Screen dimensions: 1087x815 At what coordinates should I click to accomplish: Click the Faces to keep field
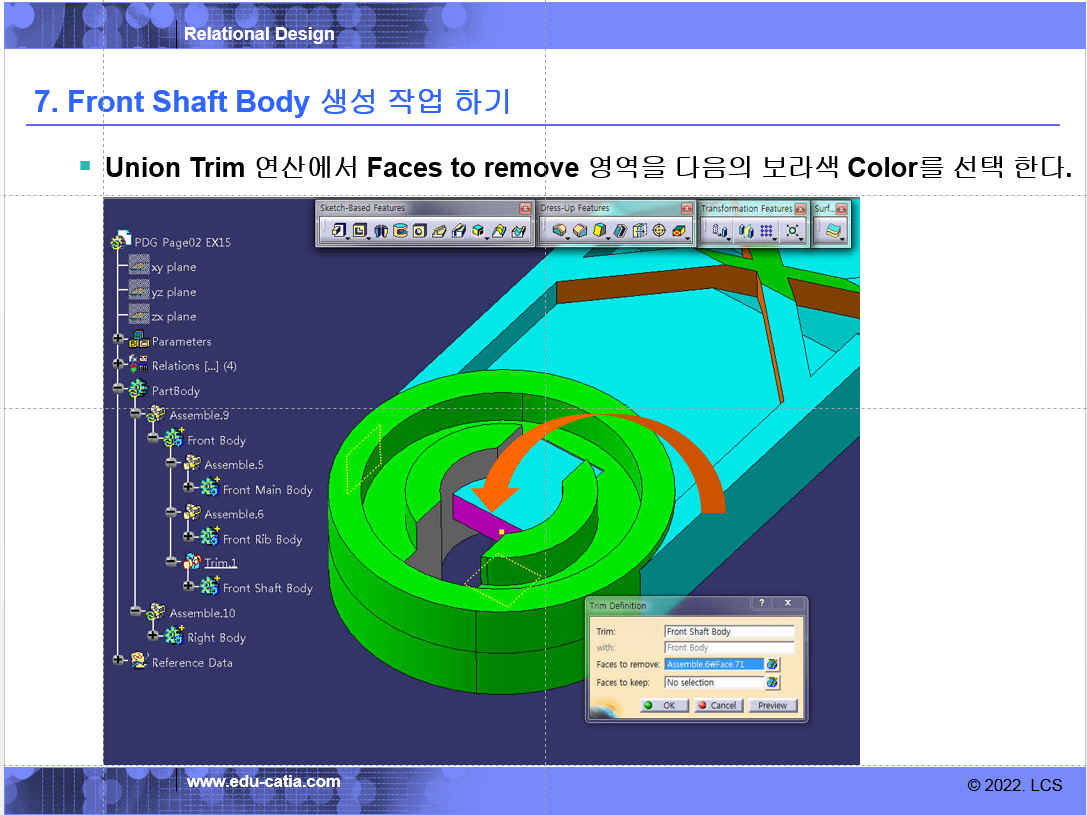click(712, 683)
